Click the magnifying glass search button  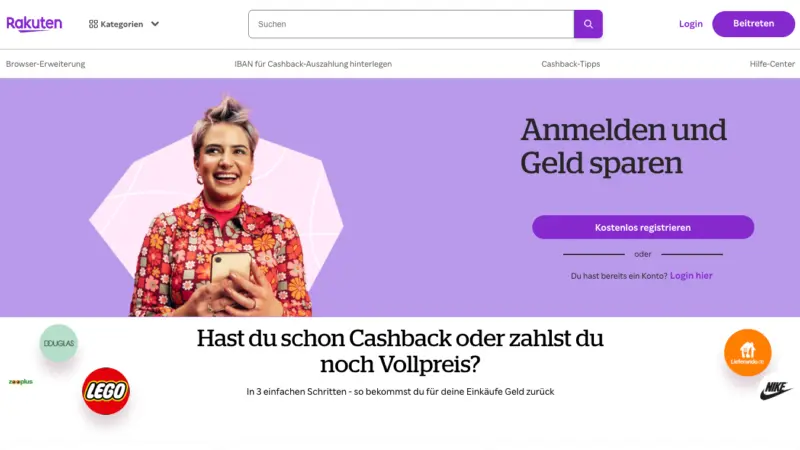[x=588, y=24]
